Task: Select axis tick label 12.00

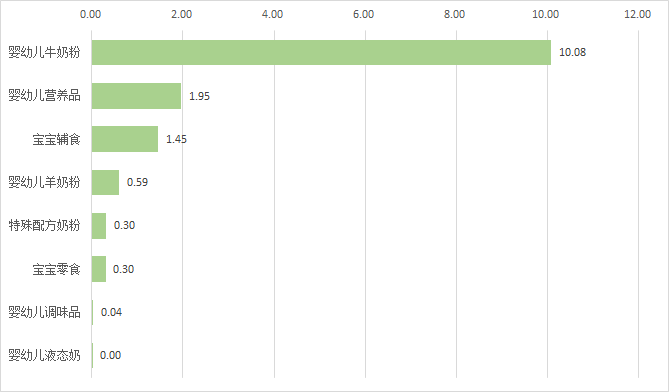Action: coord(638,15)
